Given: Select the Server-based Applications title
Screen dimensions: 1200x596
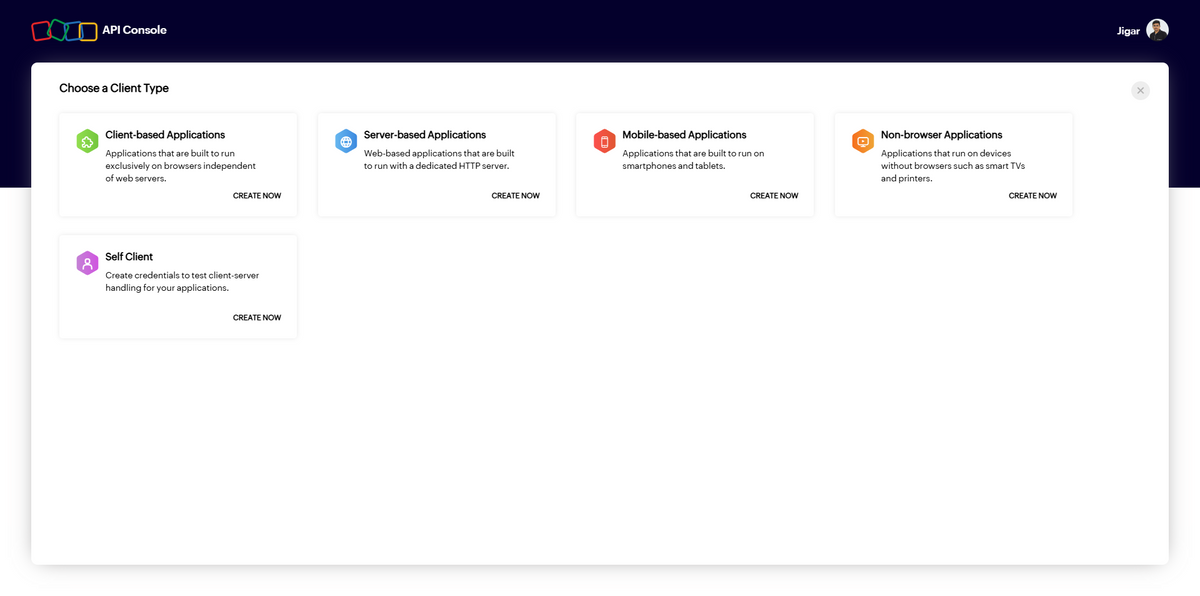Looking at the screenshot, I should click(x=425, y=135).
